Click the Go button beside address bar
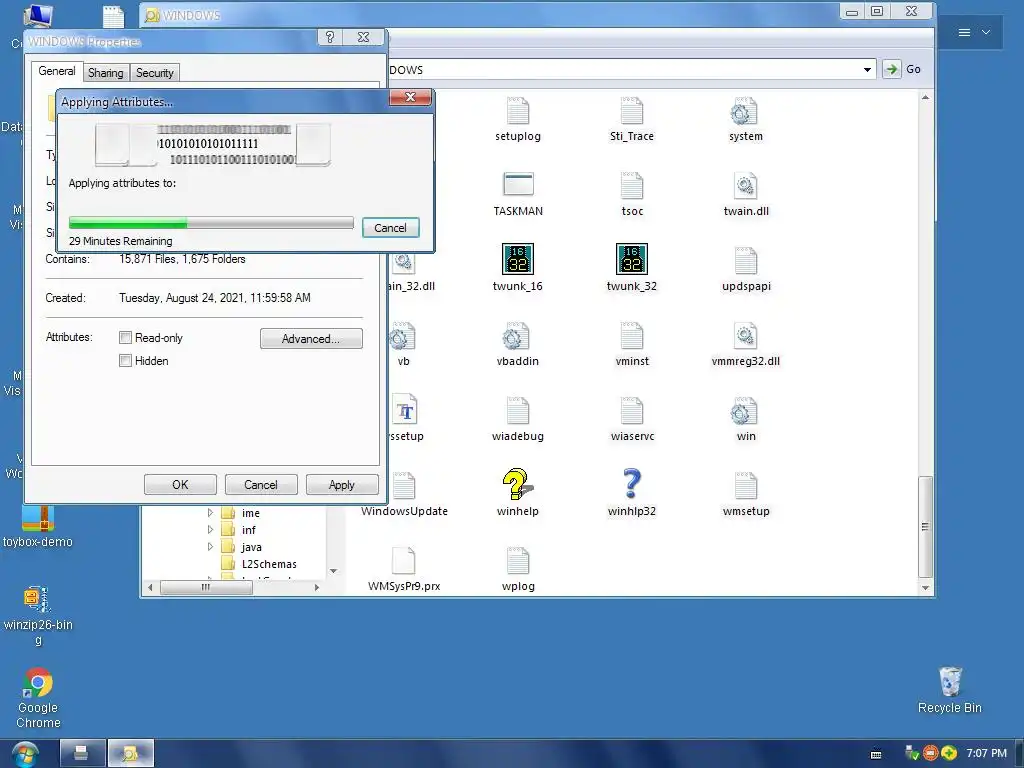This screenshot has width=1024, height=768. (x=903, y=69)
